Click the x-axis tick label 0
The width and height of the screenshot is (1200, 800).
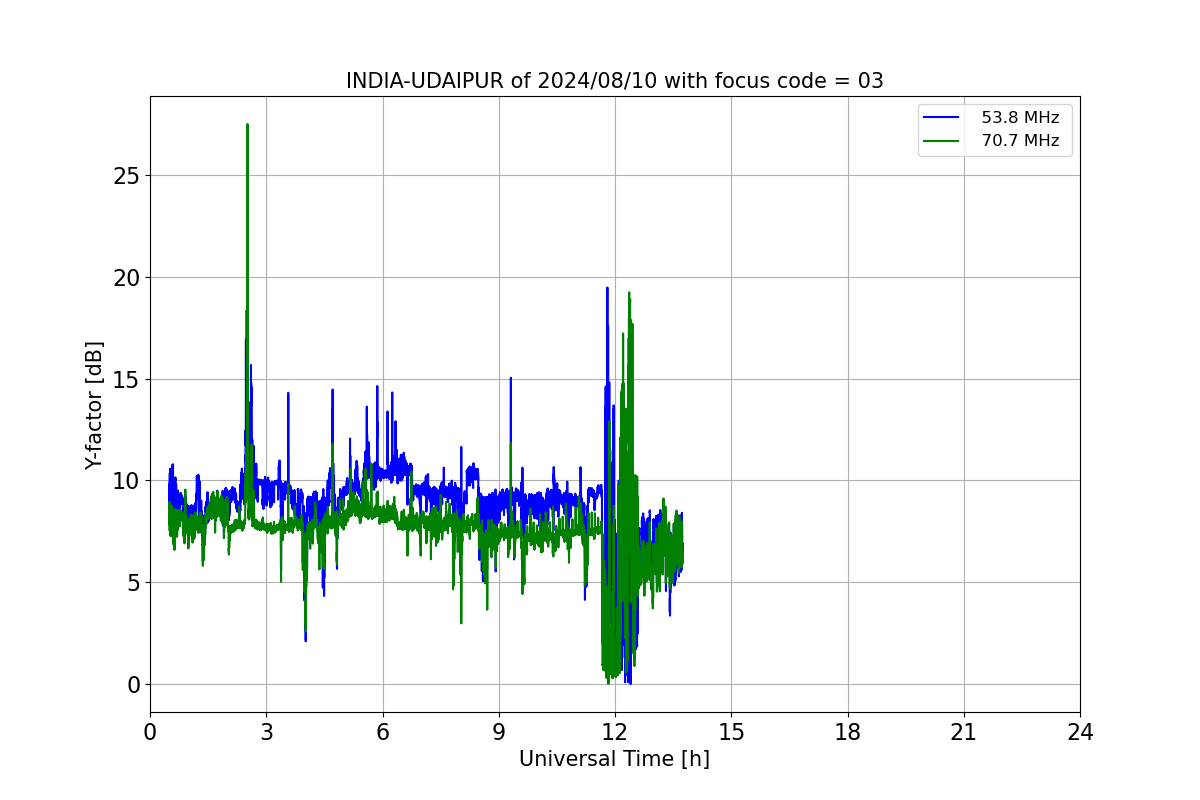click(150, 732)
